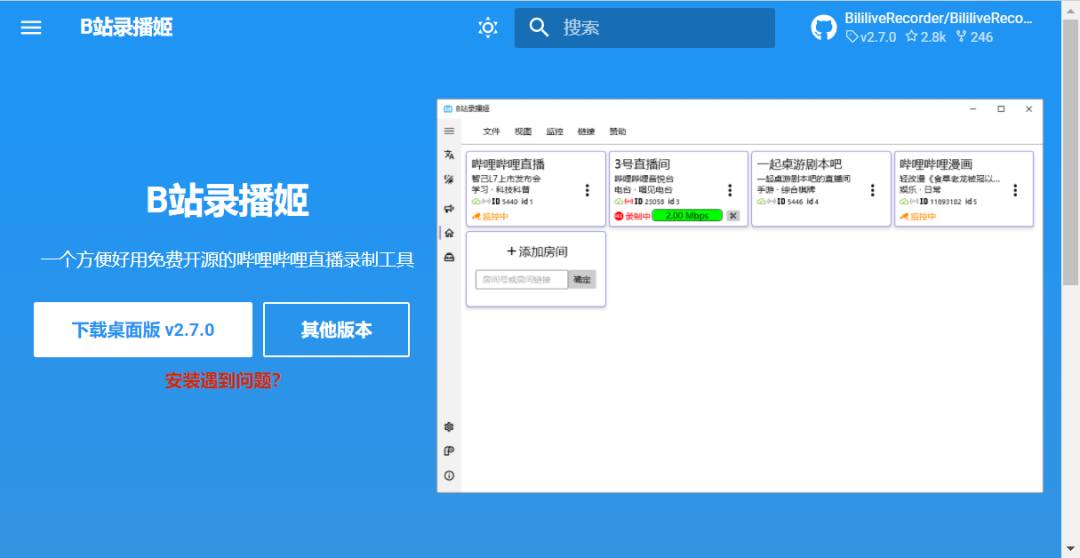Click the app screenshot minimize button

coord(973,109)
